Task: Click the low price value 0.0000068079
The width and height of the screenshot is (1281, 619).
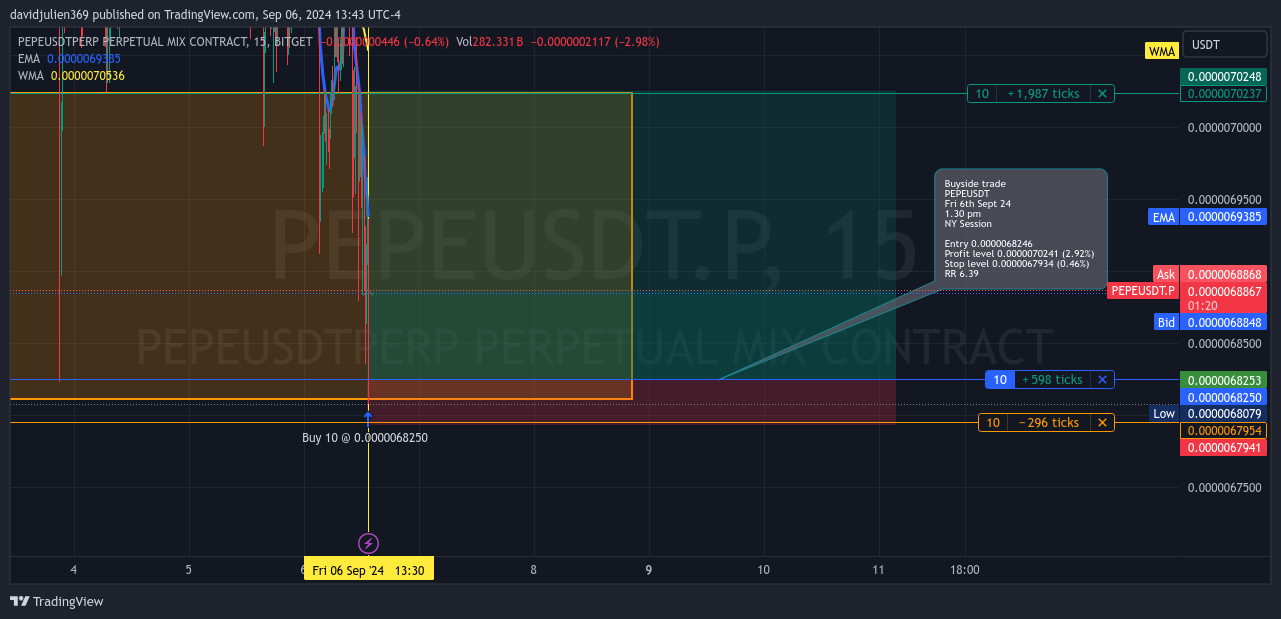Action: tap(1224, 413)
